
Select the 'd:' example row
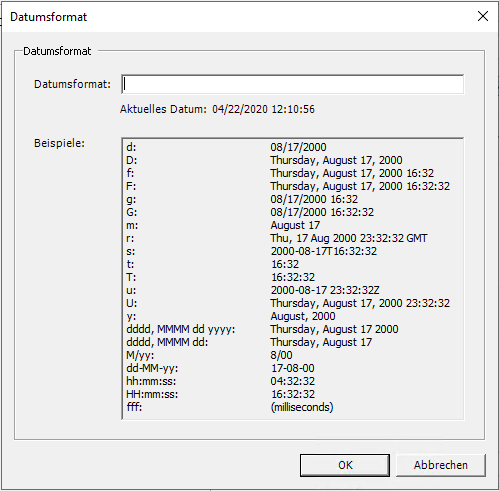tap(292, 147)
